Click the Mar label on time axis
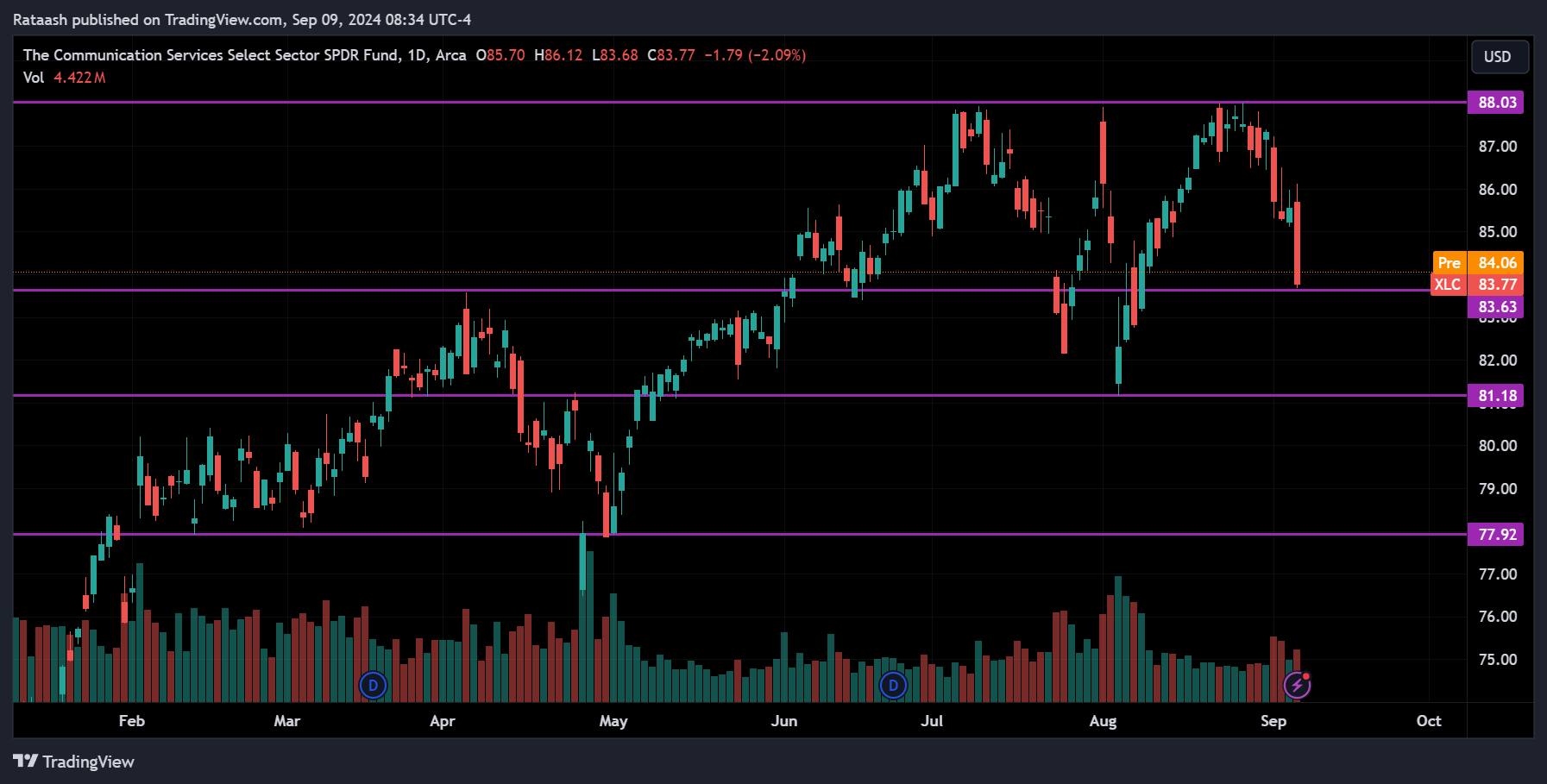This screenshot has width=1547, height=784. (x=287, y=721)
